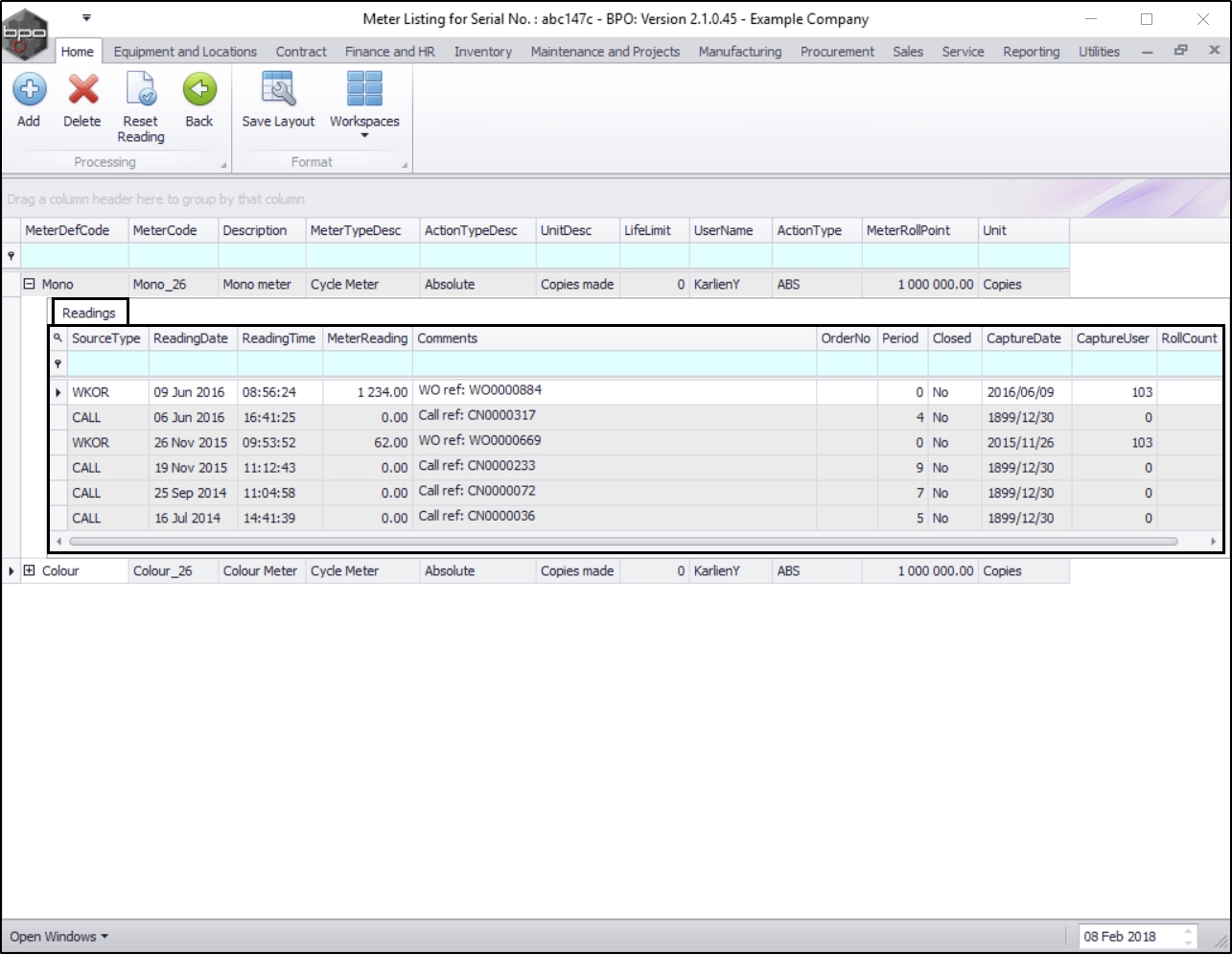This screenshot has width=1232, height=954.
Task: Sort by MeterTypeDesc column header
Action: click(363, 230)
